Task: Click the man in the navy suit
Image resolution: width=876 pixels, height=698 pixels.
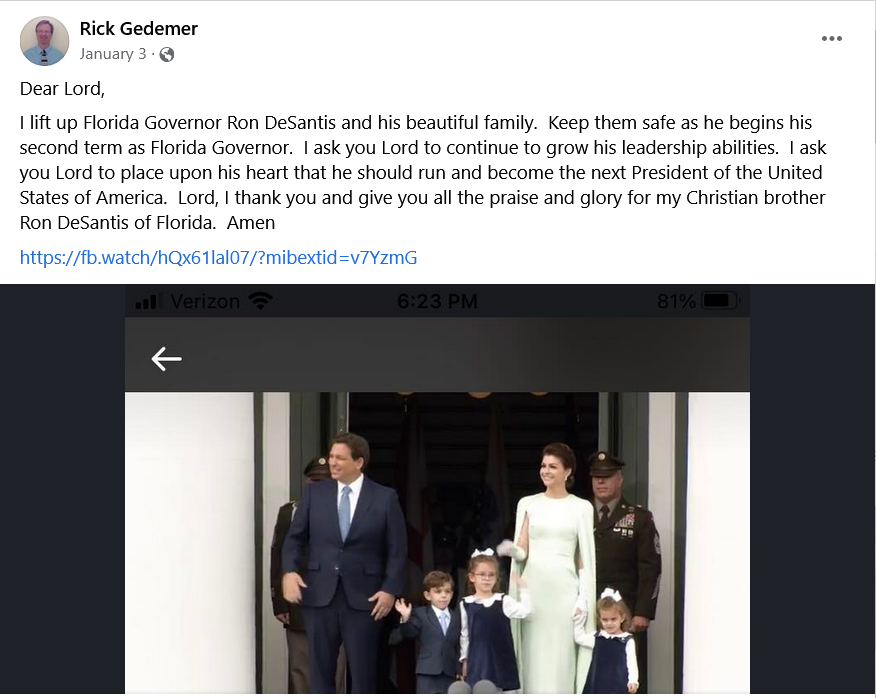Action: click(343, 560)
